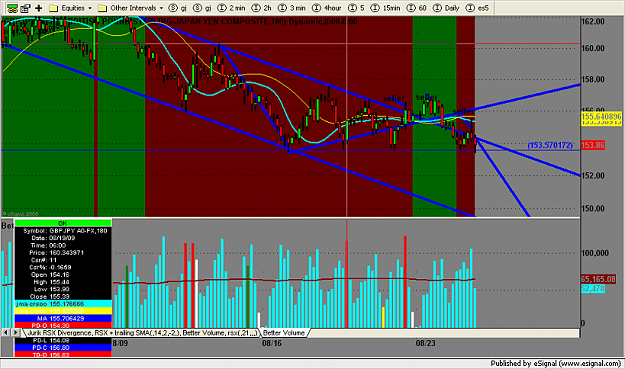Click the 162.00 price axis label
This screenshot has width=625, height=369.
click(593, 22)
